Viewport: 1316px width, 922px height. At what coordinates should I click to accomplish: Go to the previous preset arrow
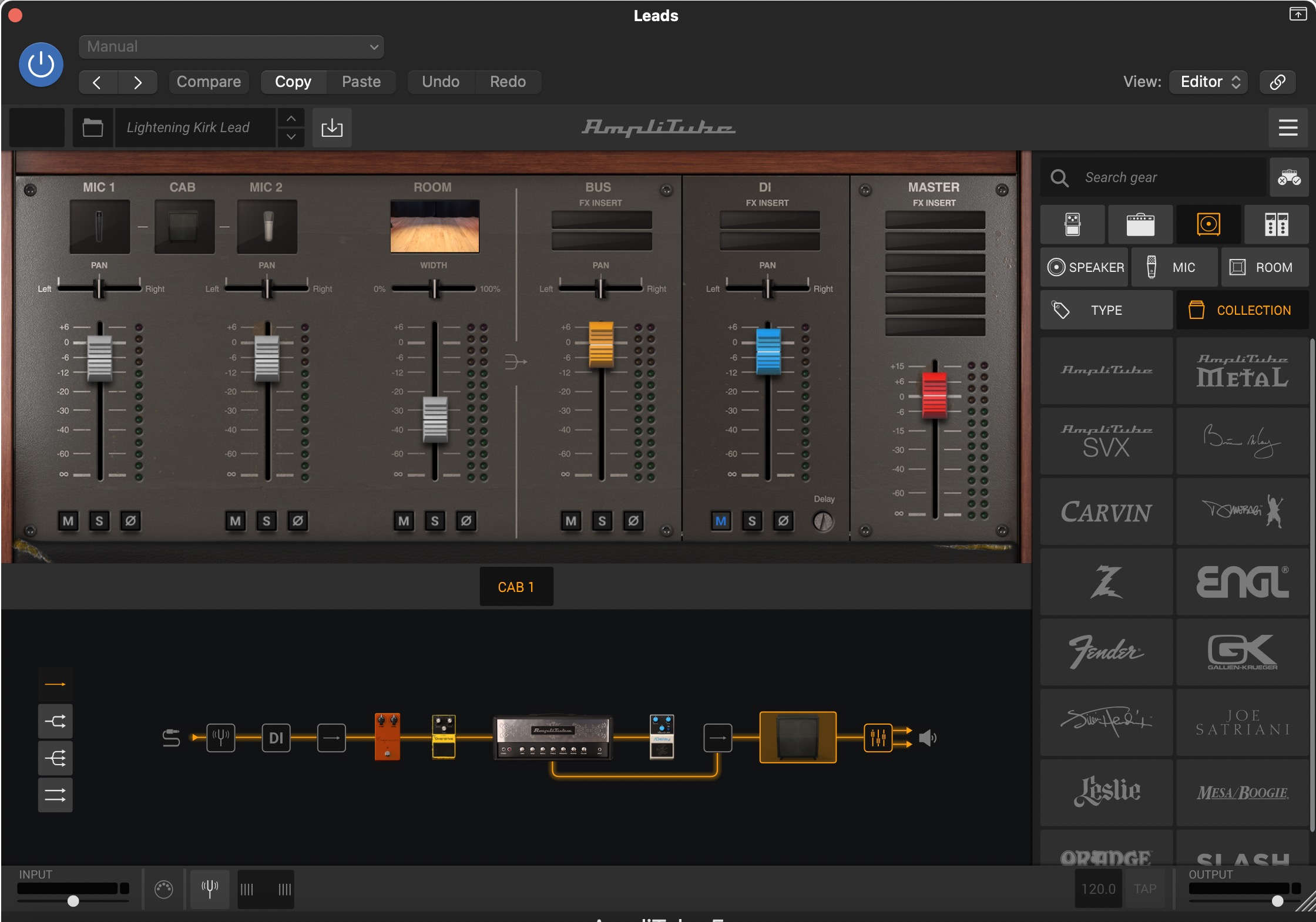click(98, 82)
